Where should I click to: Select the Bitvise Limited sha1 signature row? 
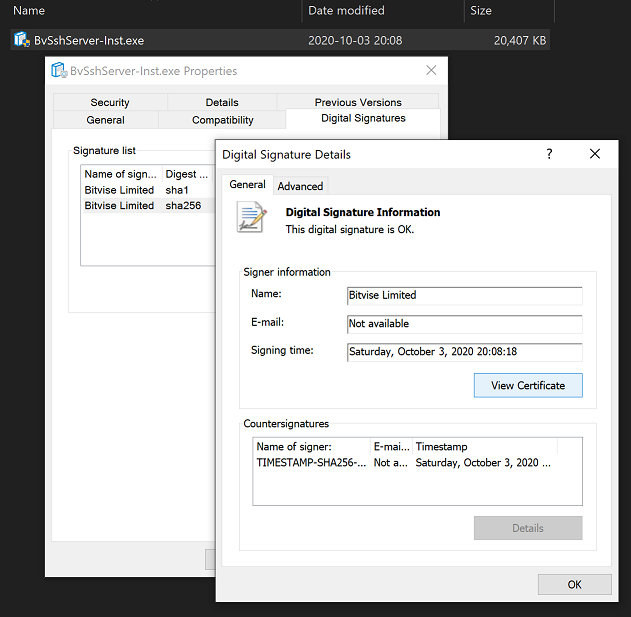point(148,190)
